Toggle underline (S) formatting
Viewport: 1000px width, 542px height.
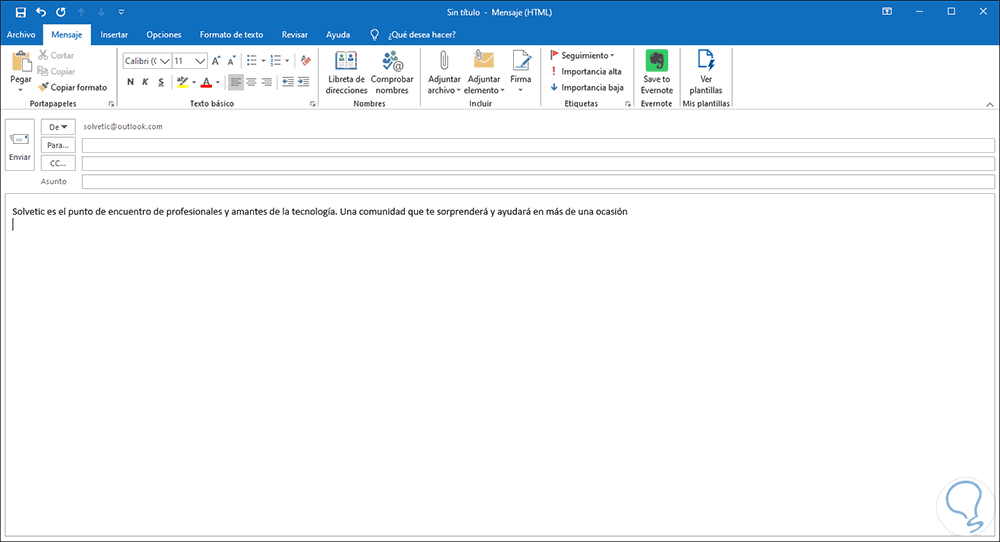[161, 82]
